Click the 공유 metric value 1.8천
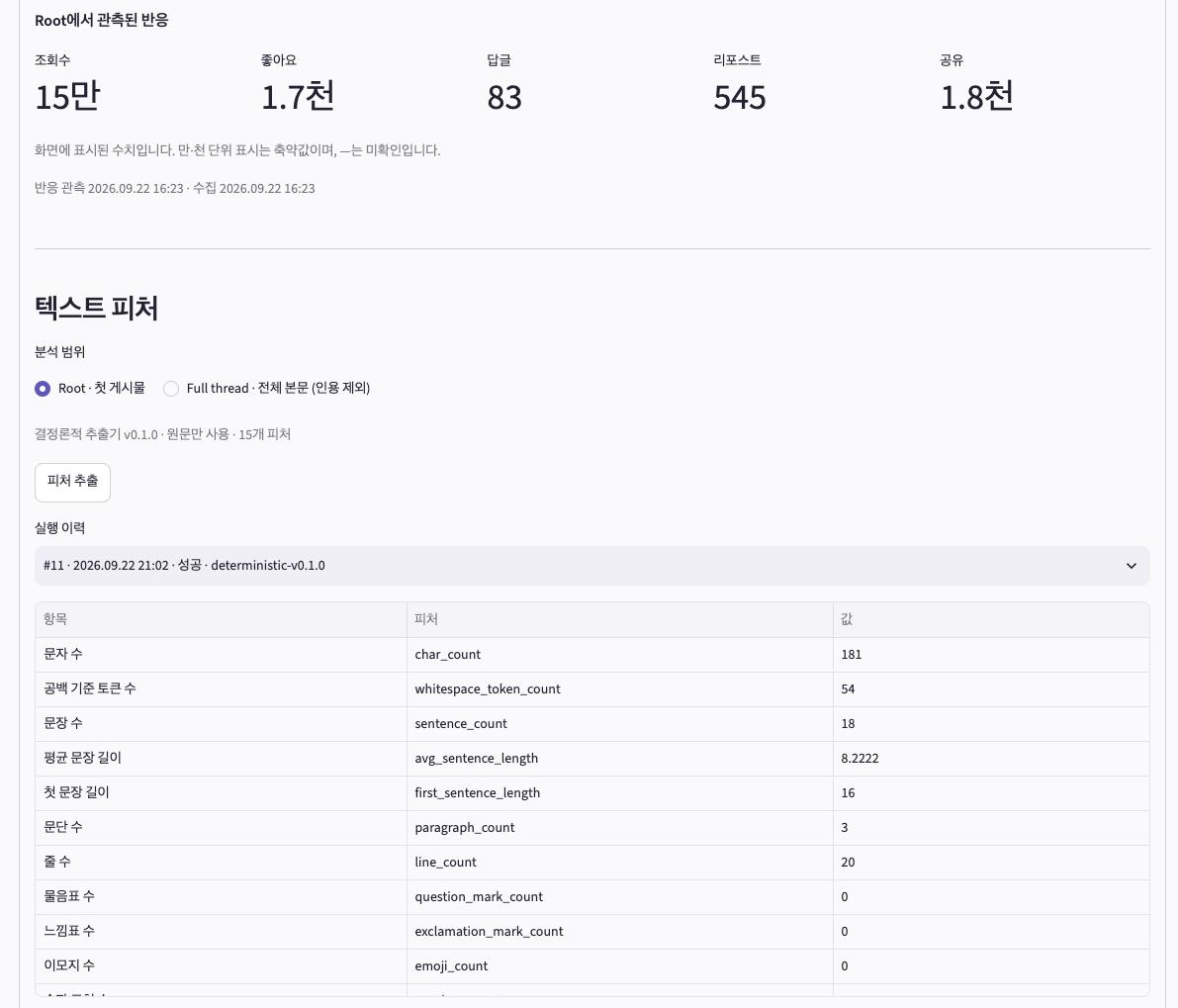This screenshot has width=1178, height=1008. (976, 97)
